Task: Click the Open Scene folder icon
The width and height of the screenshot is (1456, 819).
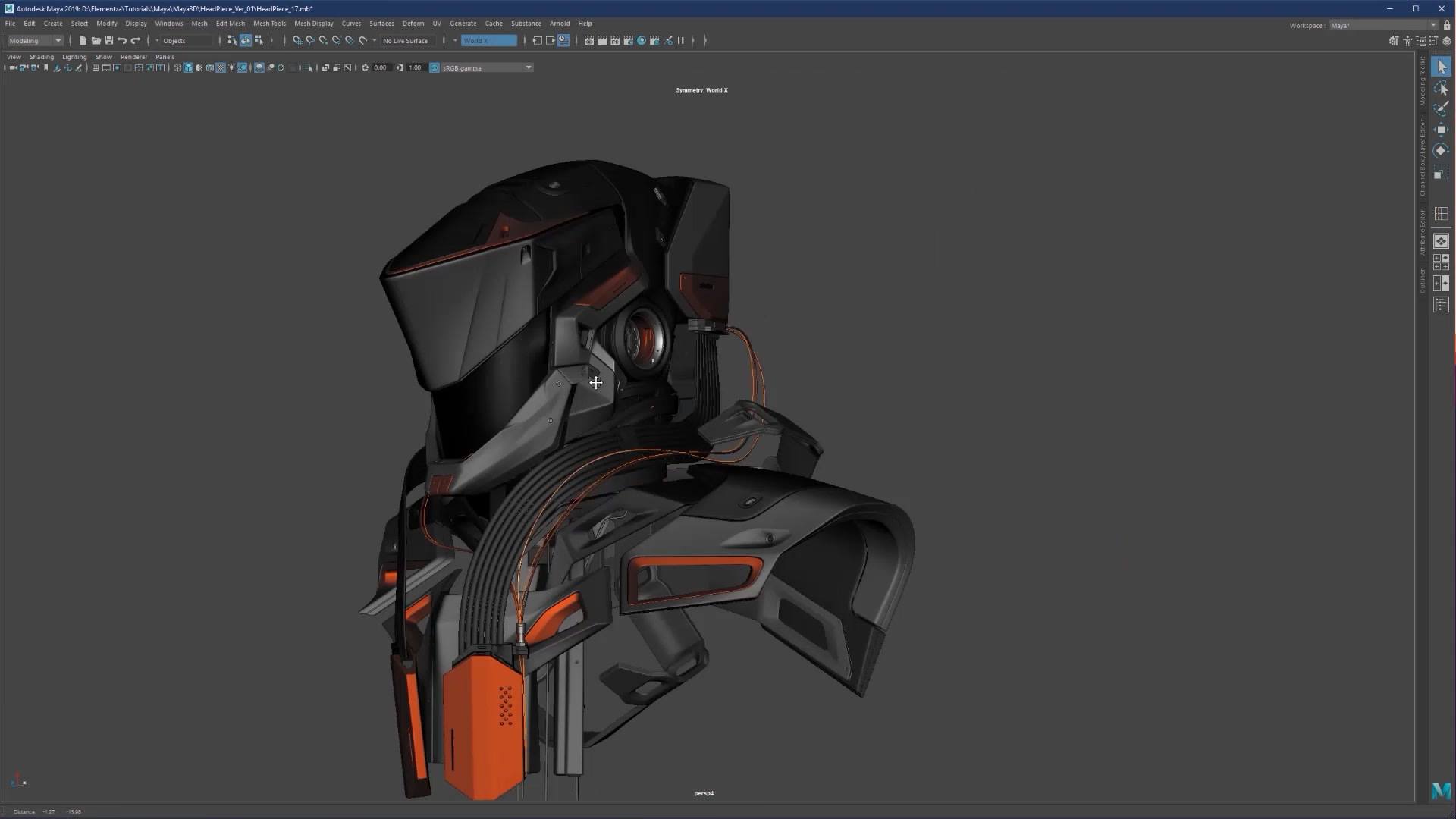Action: click(96, 41)
